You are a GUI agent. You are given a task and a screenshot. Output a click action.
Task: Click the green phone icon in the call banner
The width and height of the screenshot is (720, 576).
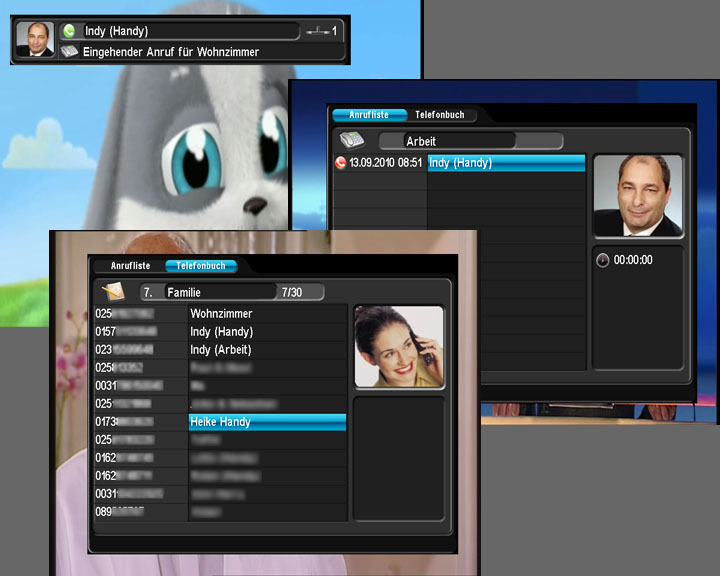(69, 31)
